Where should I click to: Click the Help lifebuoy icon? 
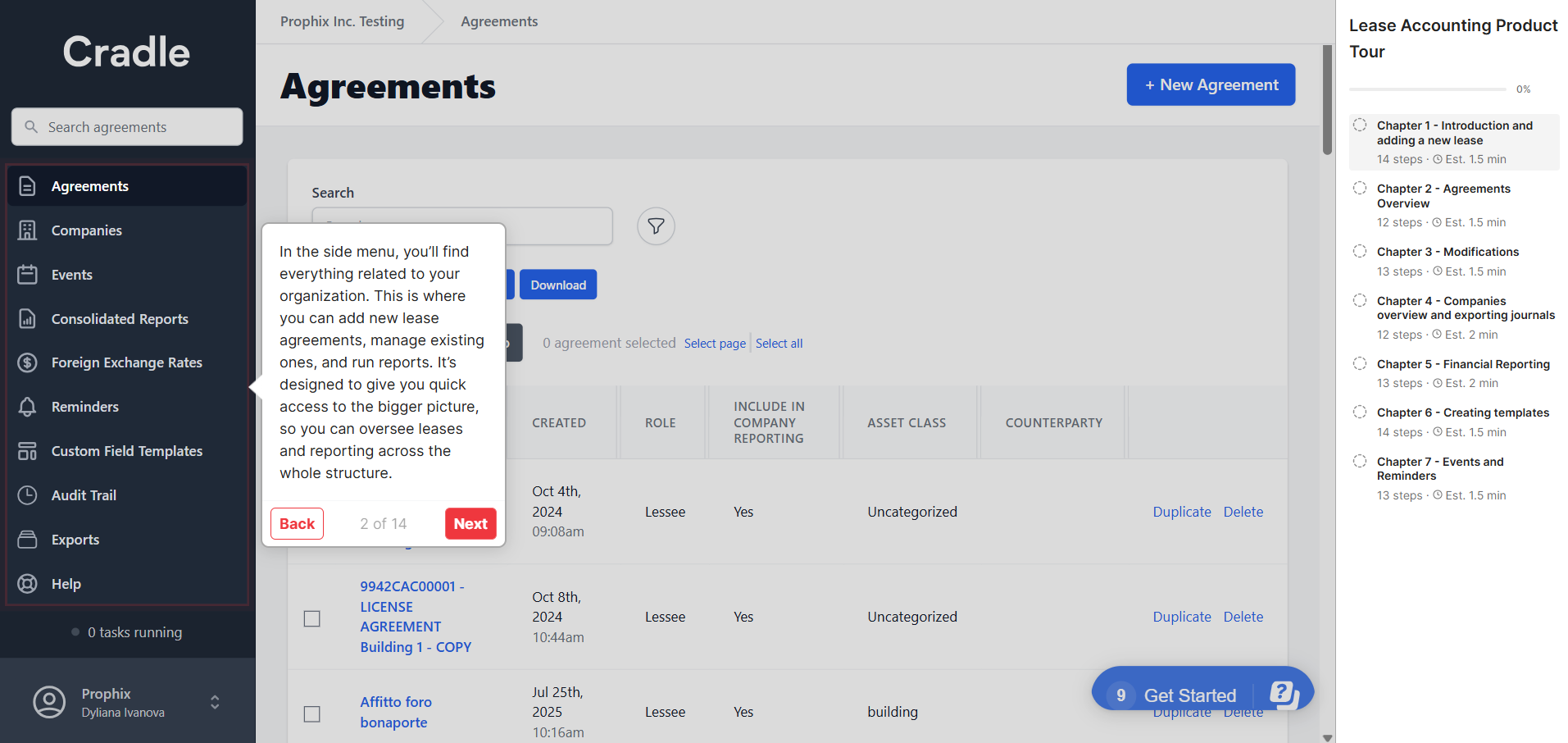pos(28,584)
